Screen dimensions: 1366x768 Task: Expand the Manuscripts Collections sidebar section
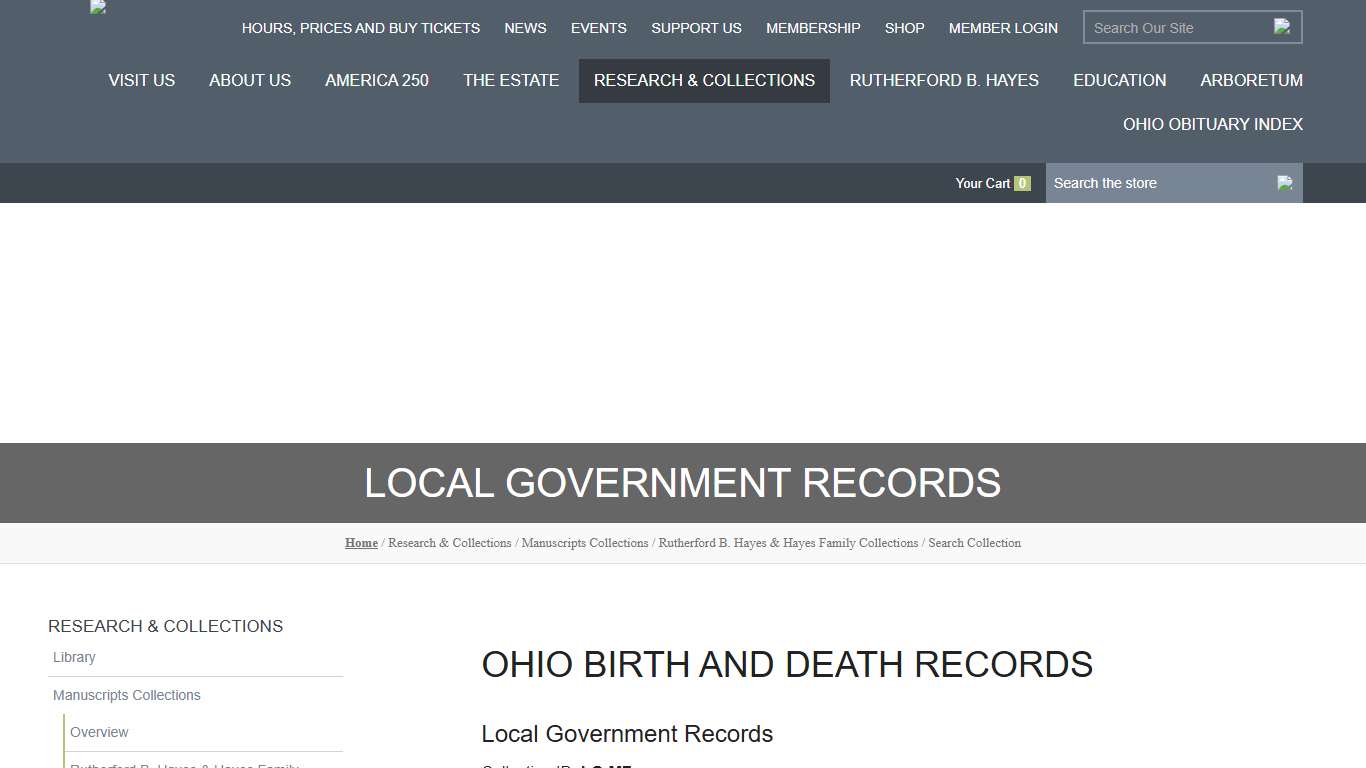point(126,695)
